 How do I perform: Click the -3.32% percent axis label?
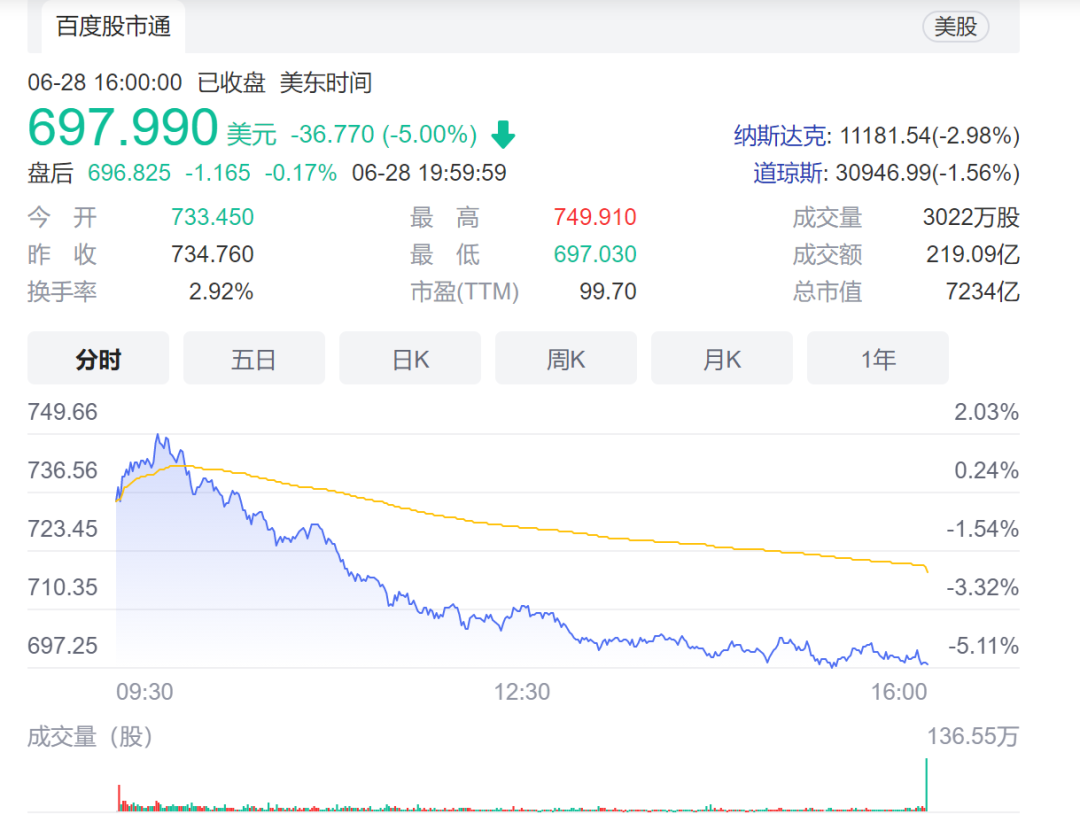(982, 588)
